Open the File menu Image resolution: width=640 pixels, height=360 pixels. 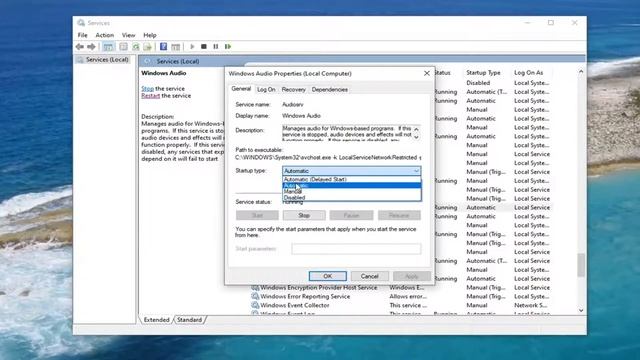[x=82, y=35]
